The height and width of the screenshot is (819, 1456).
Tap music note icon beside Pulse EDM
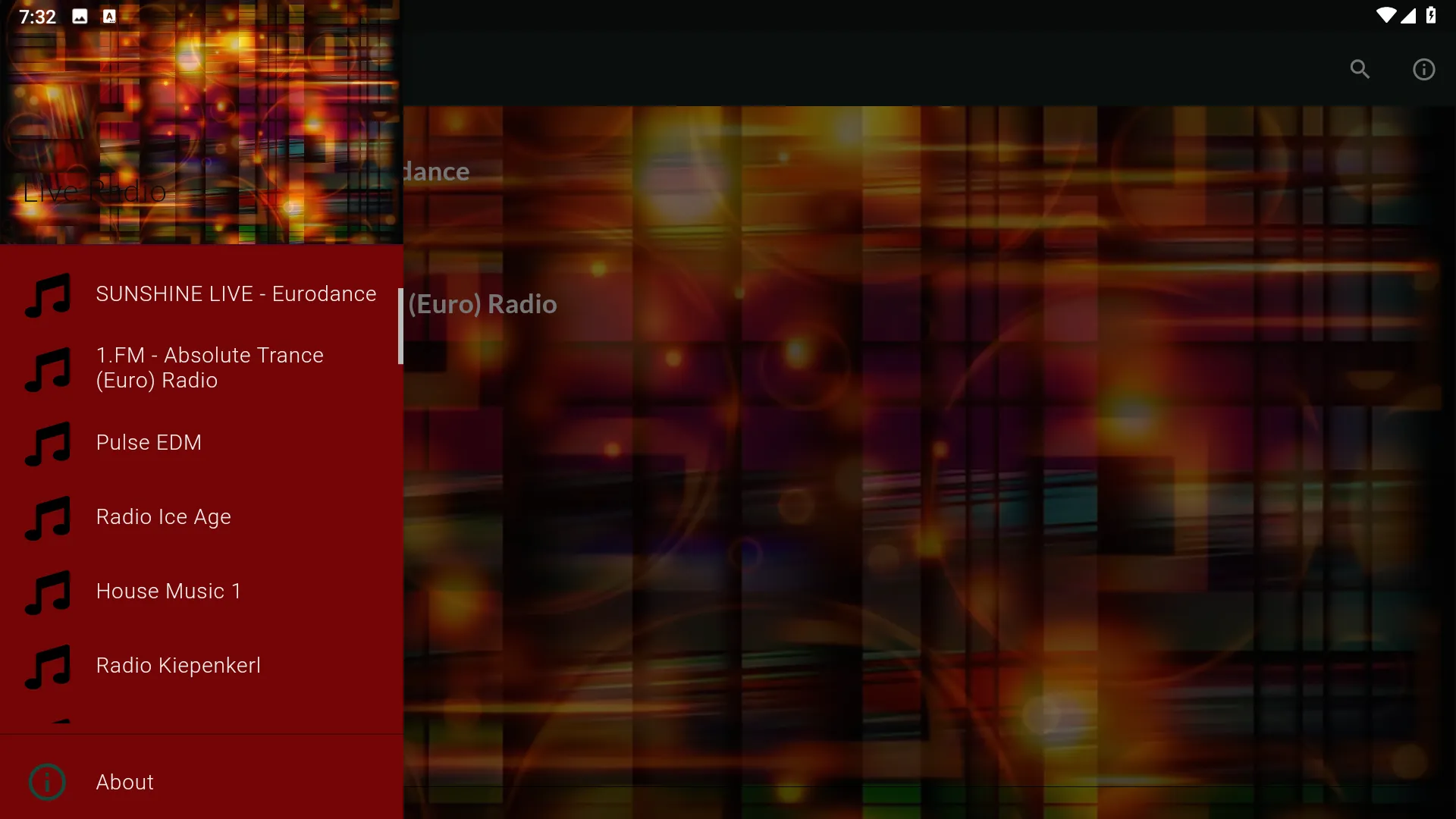(48, 443)
